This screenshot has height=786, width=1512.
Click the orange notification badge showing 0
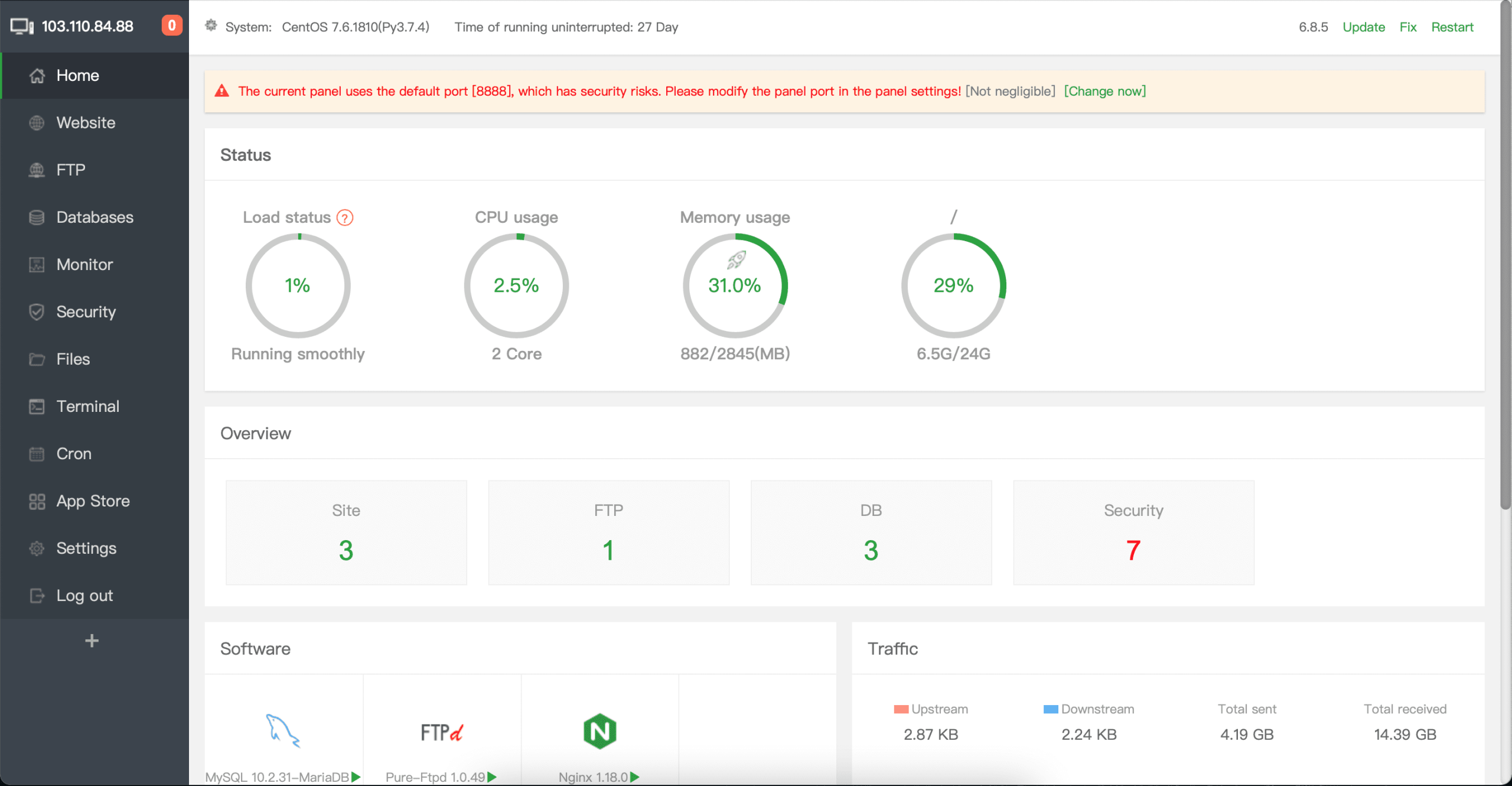[172, 25]
